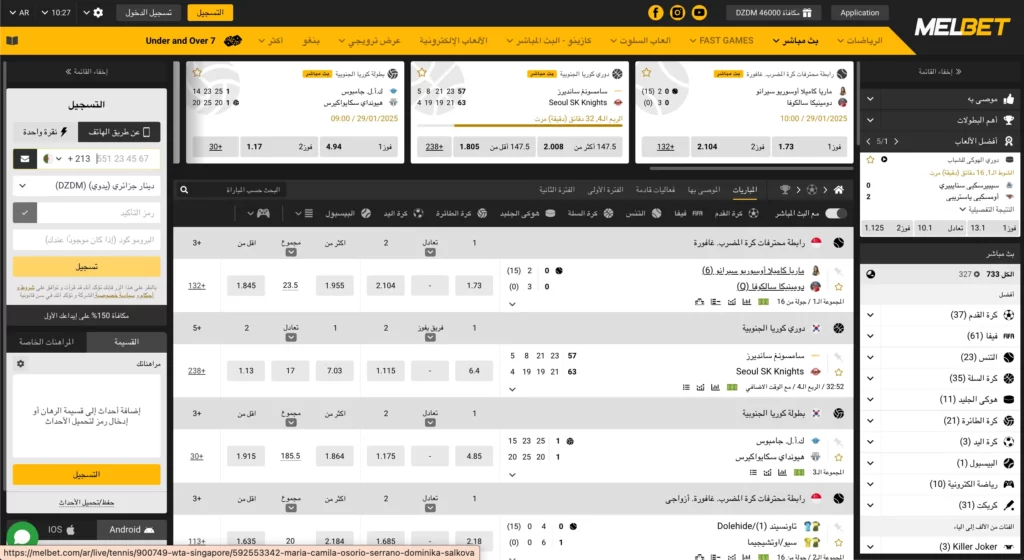Screen dimensions: 1024x560
Task: Open bet slip settings gear beside مراهناتك
Action: pyautogui.click(x=20, y=364)
